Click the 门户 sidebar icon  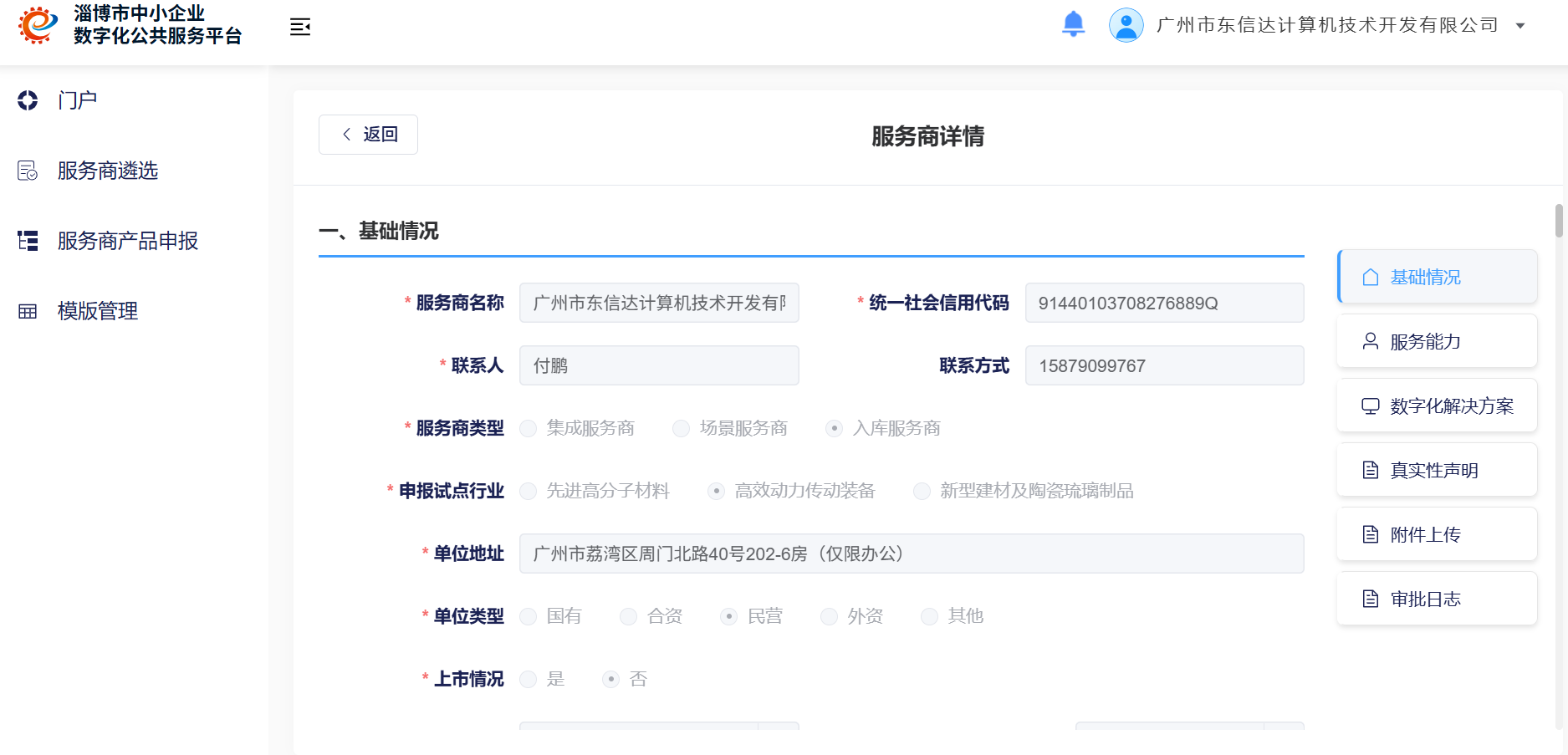28,100
